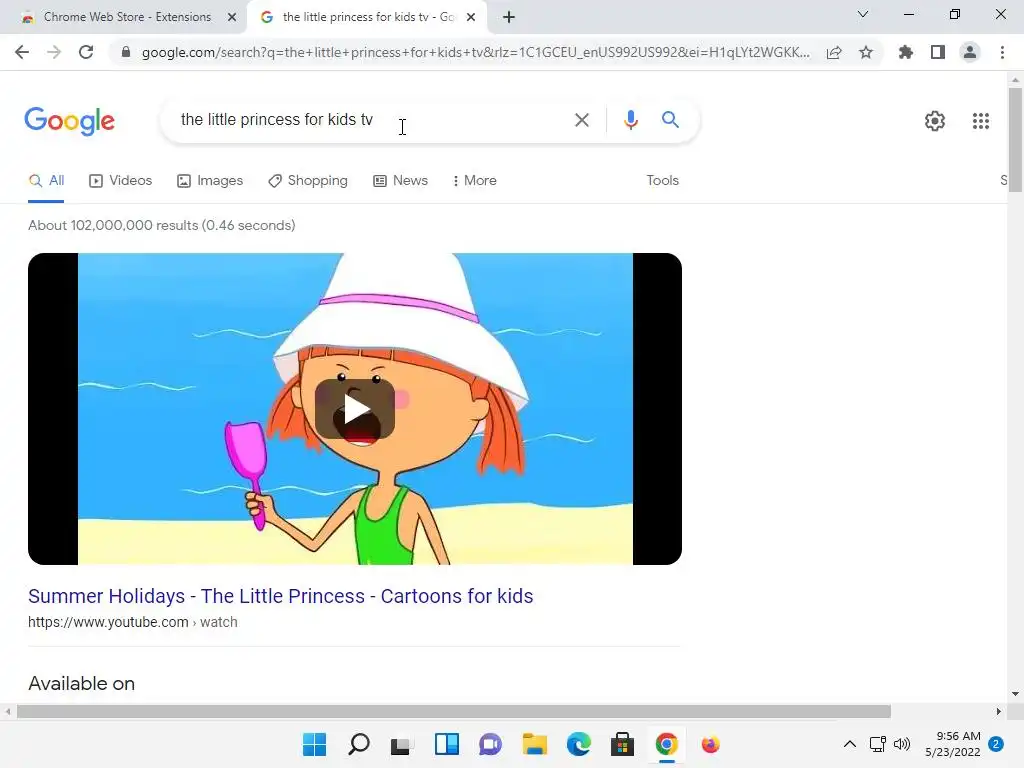The width and height of the screenshot is (1024, 768).
Task: Open Chrome's three-dot menu
Action: coord(1002,52)
